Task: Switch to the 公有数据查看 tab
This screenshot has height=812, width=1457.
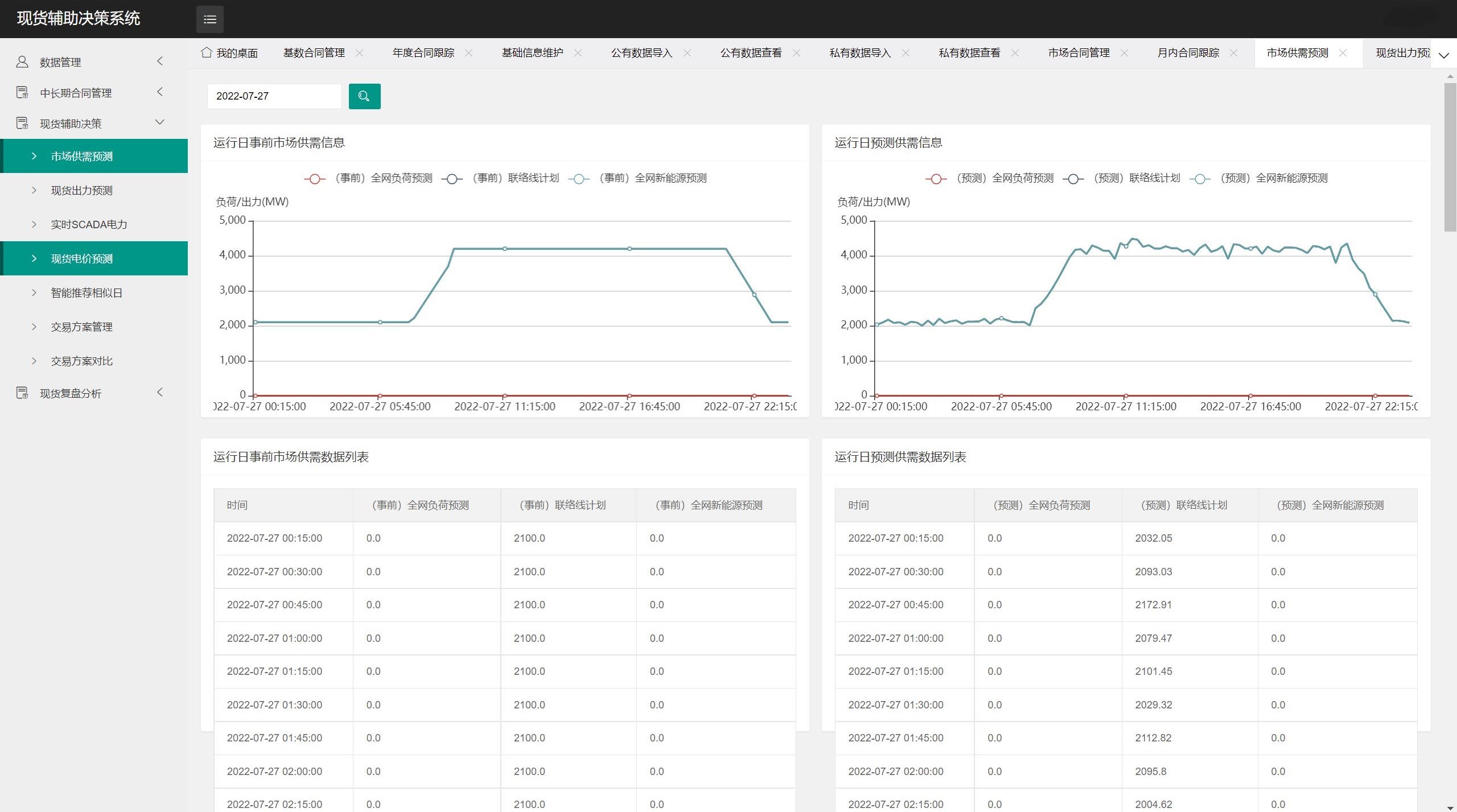Action: 751,53
